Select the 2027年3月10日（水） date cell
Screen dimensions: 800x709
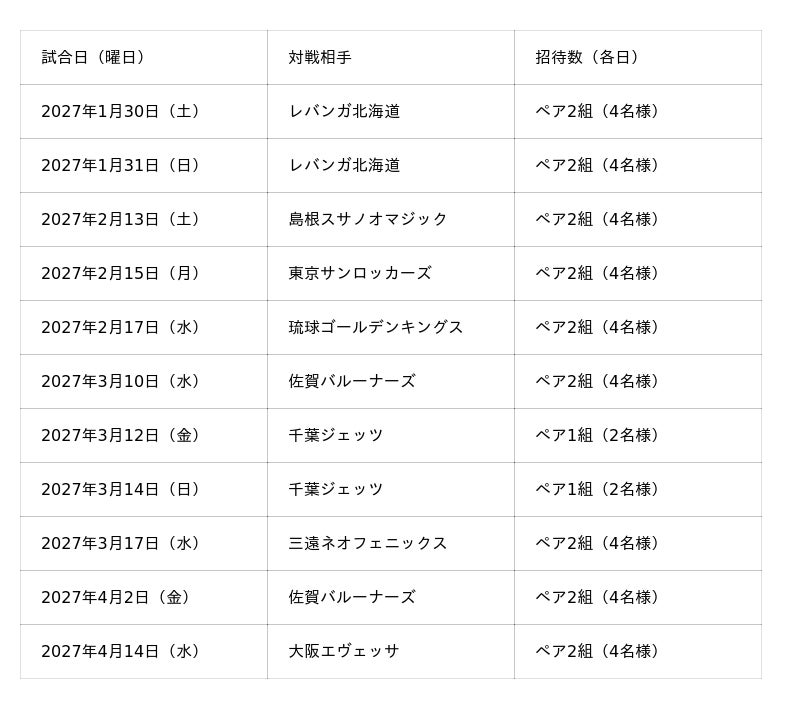click(x=143, y=382)
